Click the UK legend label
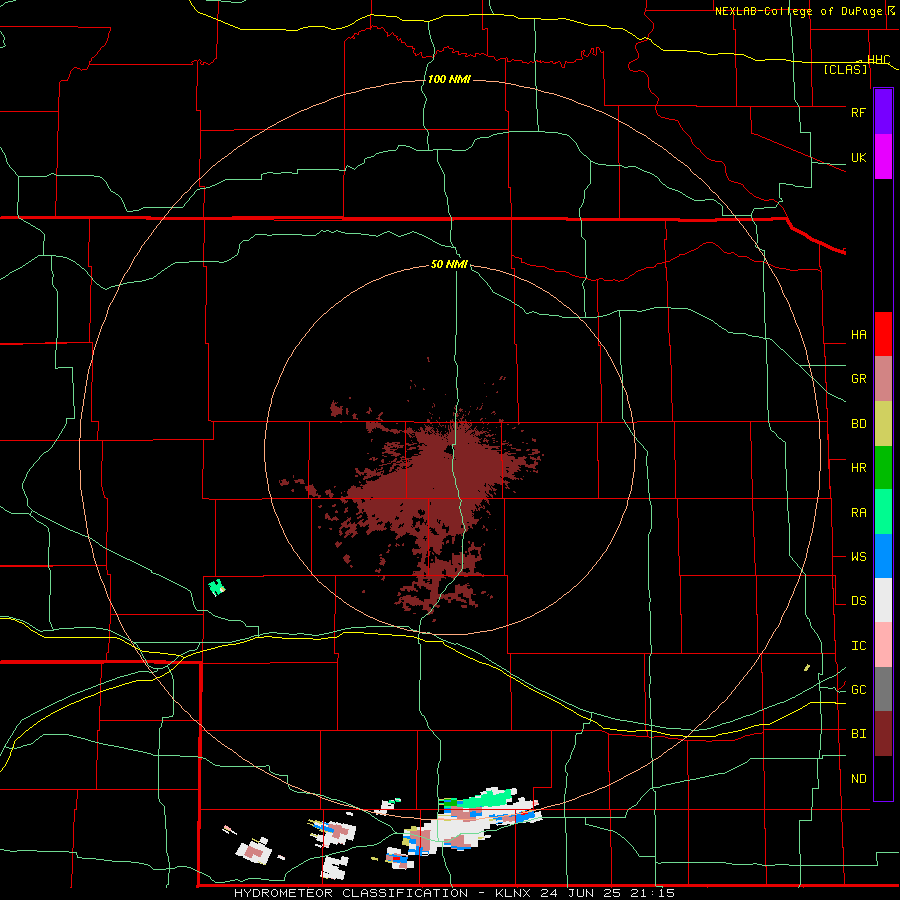The height and width of the screenshot is (900, 900). (858, 158)
